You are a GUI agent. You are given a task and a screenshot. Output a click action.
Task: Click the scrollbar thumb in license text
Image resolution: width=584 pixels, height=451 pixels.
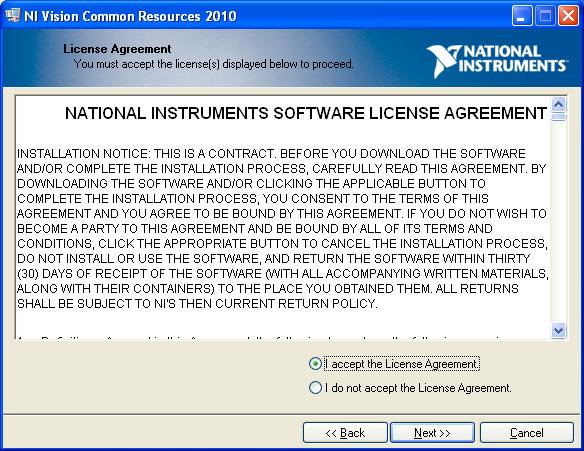[558, 117]
